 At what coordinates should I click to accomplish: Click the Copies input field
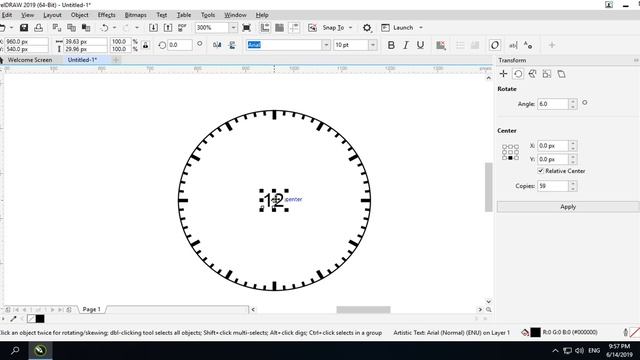tap(553, 186)
